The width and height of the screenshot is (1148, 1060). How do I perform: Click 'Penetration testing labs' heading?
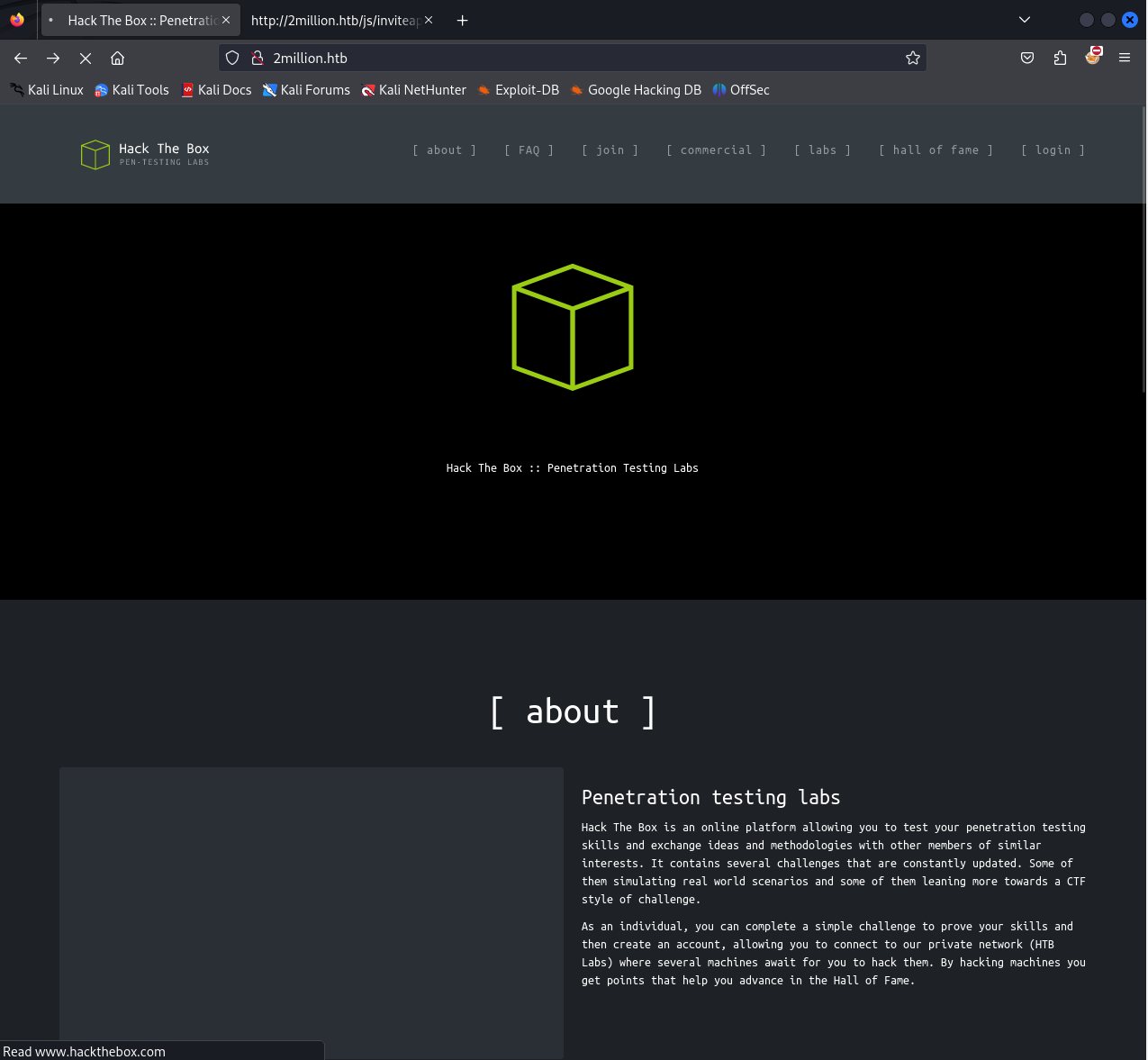click(x=711, y=797)
